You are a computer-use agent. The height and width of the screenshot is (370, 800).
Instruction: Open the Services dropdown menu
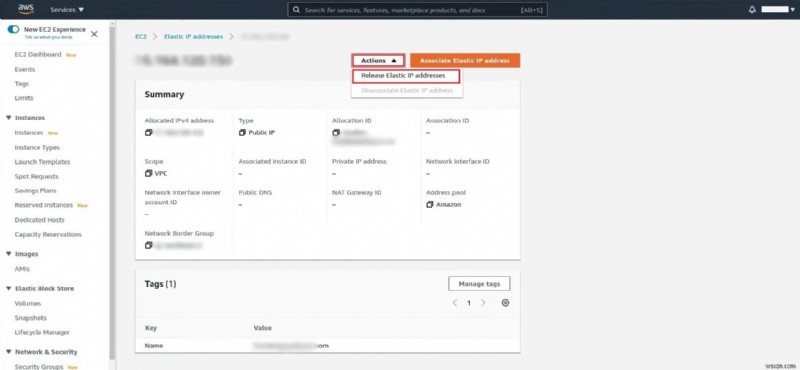pyautogui.click(x=67, y=10)
